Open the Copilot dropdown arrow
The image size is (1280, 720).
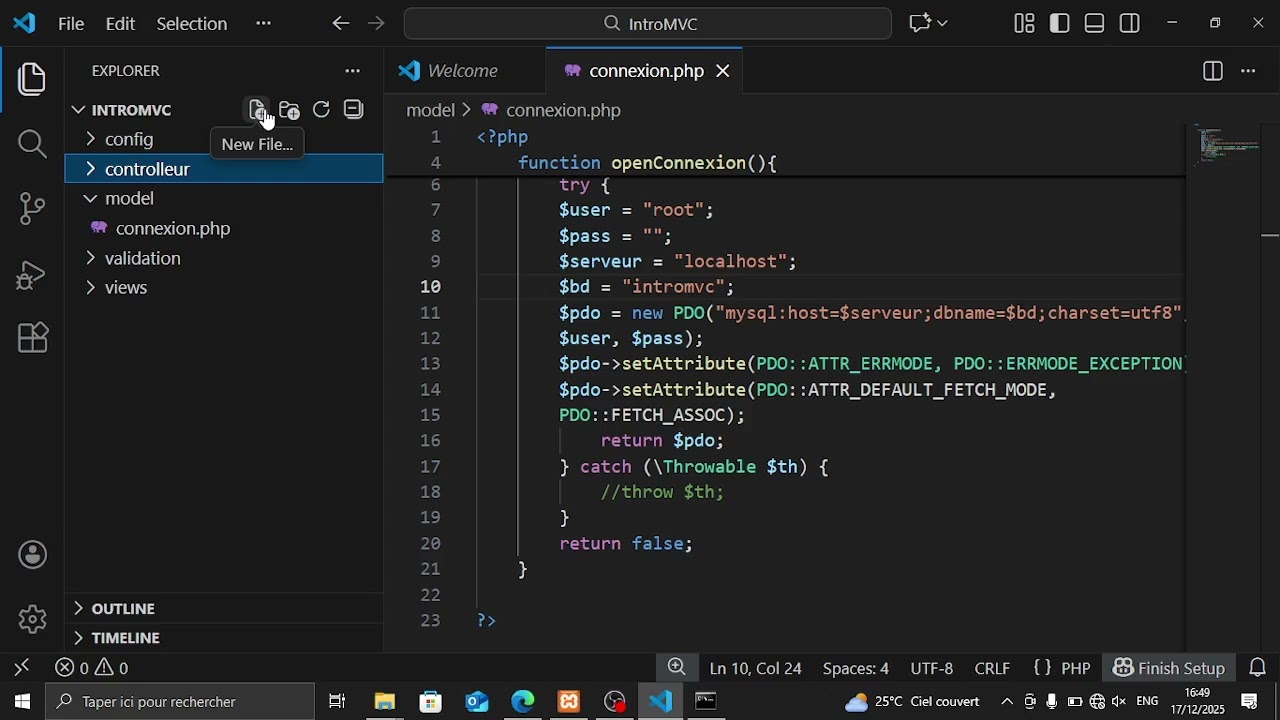(x=942, y=23)
